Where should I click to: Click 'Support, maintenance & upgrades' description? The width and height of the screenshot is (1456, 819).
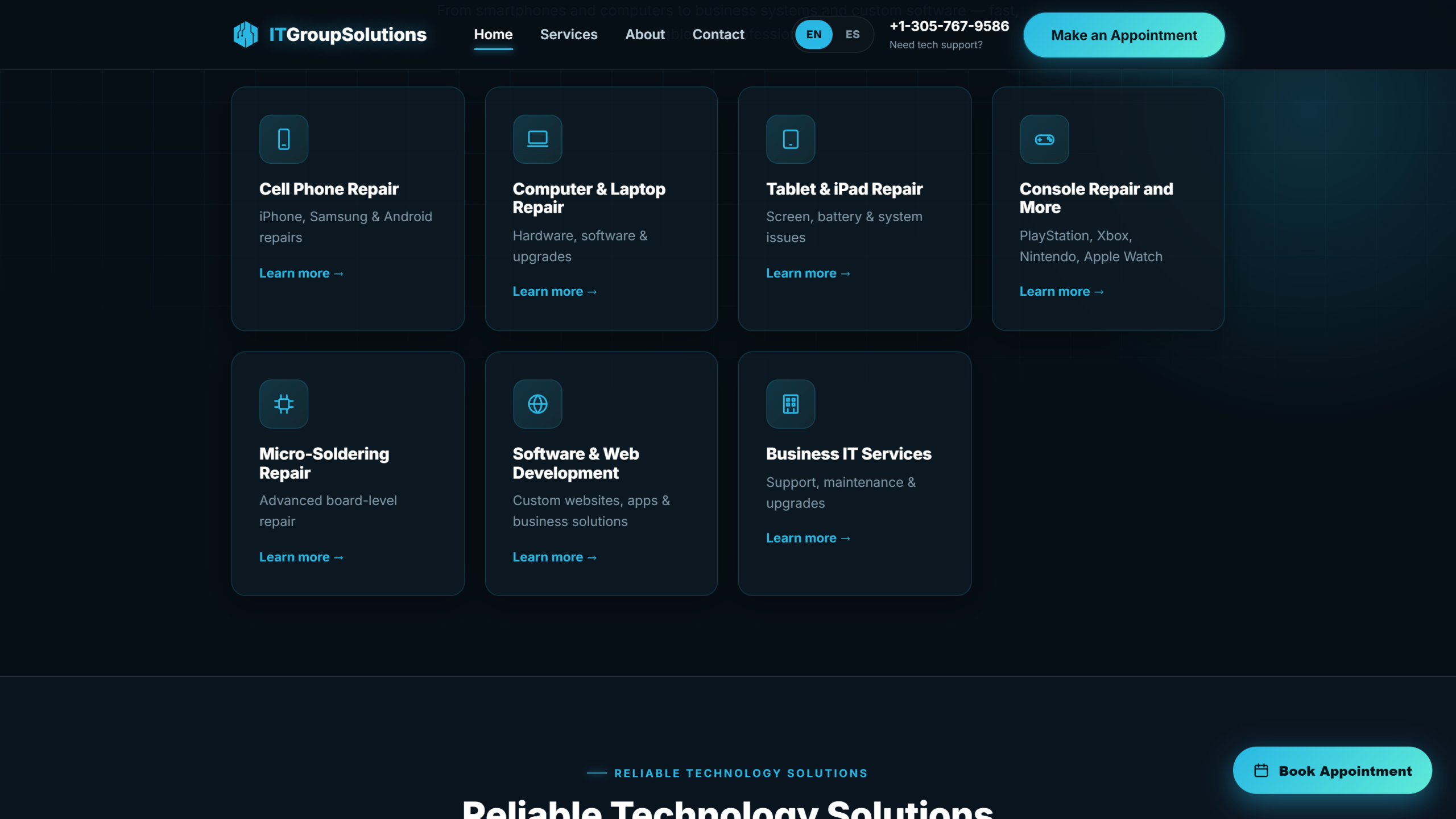[841, 493]
